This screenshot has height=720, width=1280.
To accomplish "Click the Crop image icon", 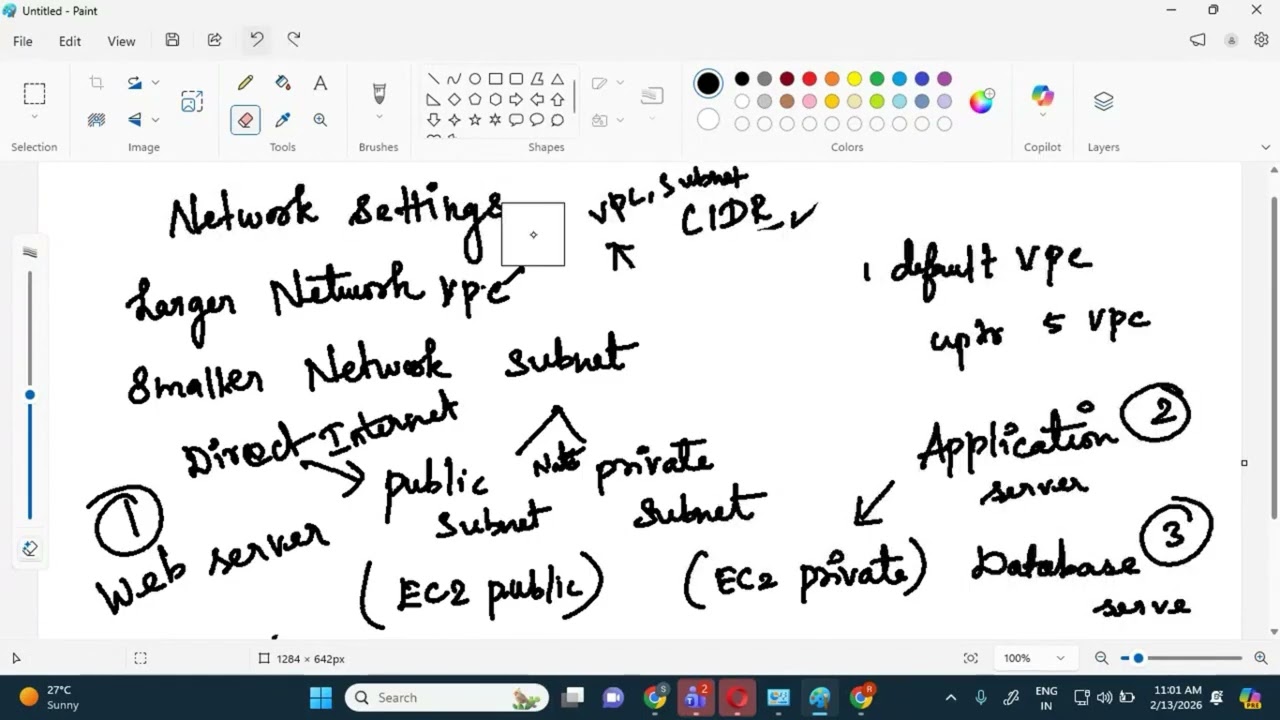I will [x=96, y=83].
